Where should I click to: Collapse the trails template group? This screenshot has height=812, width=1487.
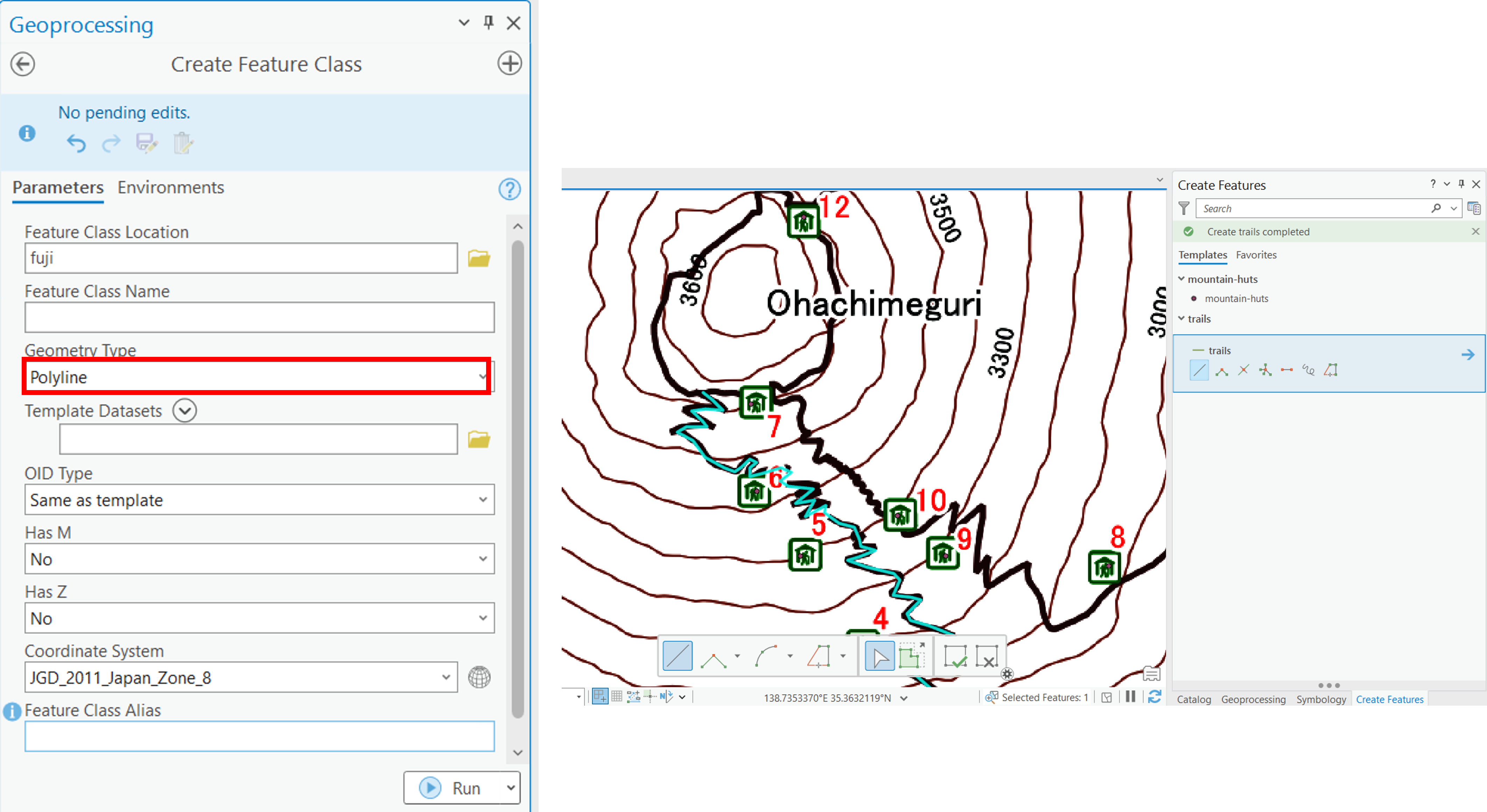pyautogui.click(x=1181, y=319)
